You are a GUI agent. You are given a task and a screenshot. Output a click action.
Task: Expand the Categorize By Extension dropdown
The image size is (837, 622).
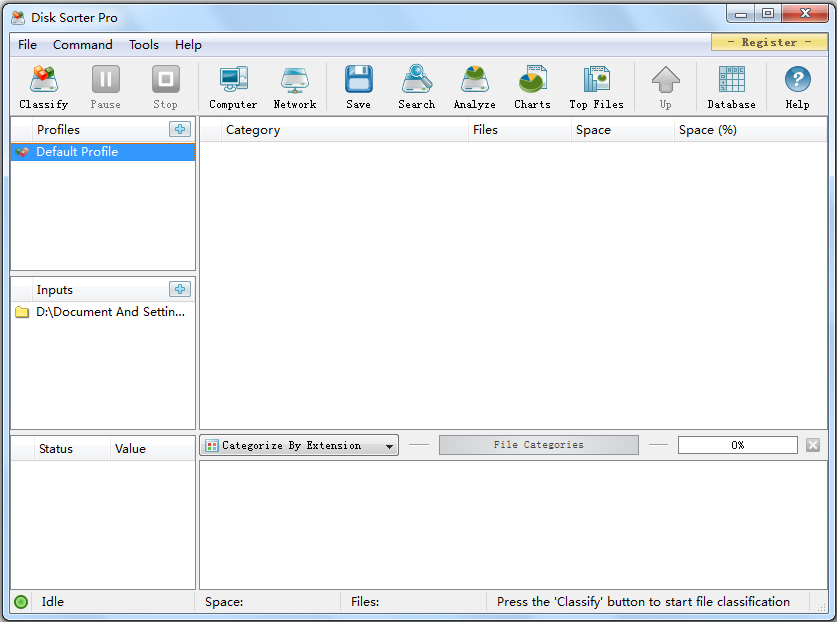(299, 445)
